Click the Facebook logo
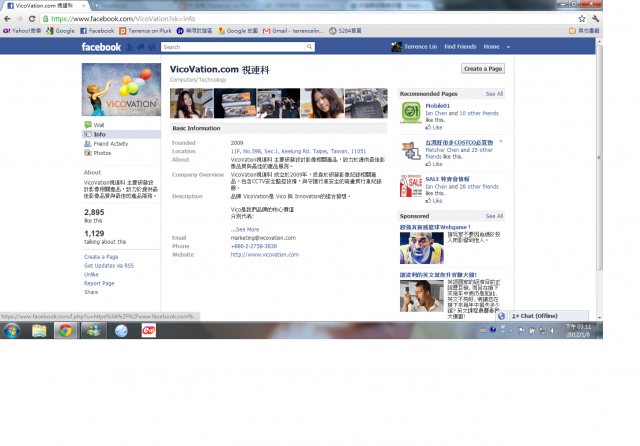Viewport: 640px width, 446px height. click(x=101, y=47)
